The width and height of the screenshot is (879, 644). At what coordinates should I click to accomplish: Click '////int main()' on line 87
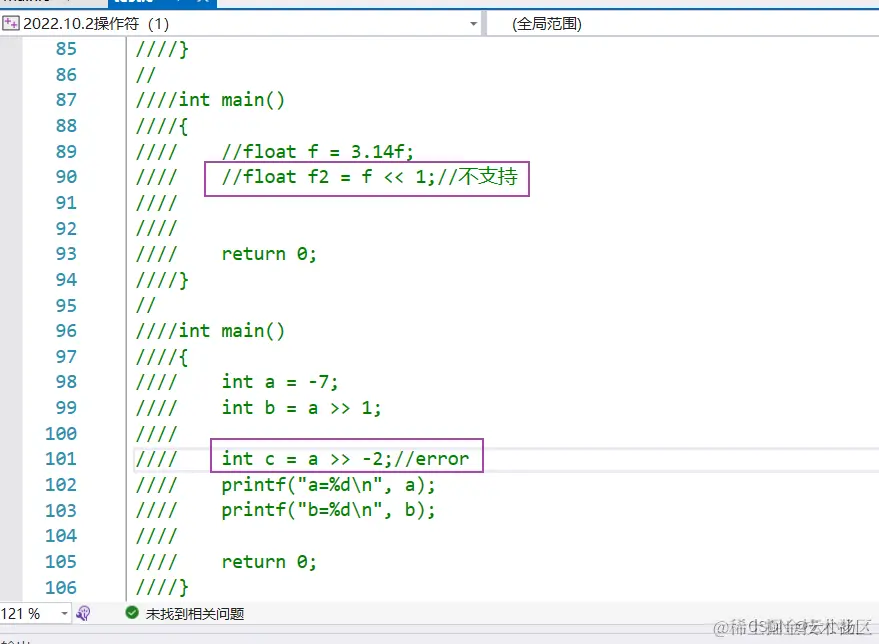coord(210,100)
